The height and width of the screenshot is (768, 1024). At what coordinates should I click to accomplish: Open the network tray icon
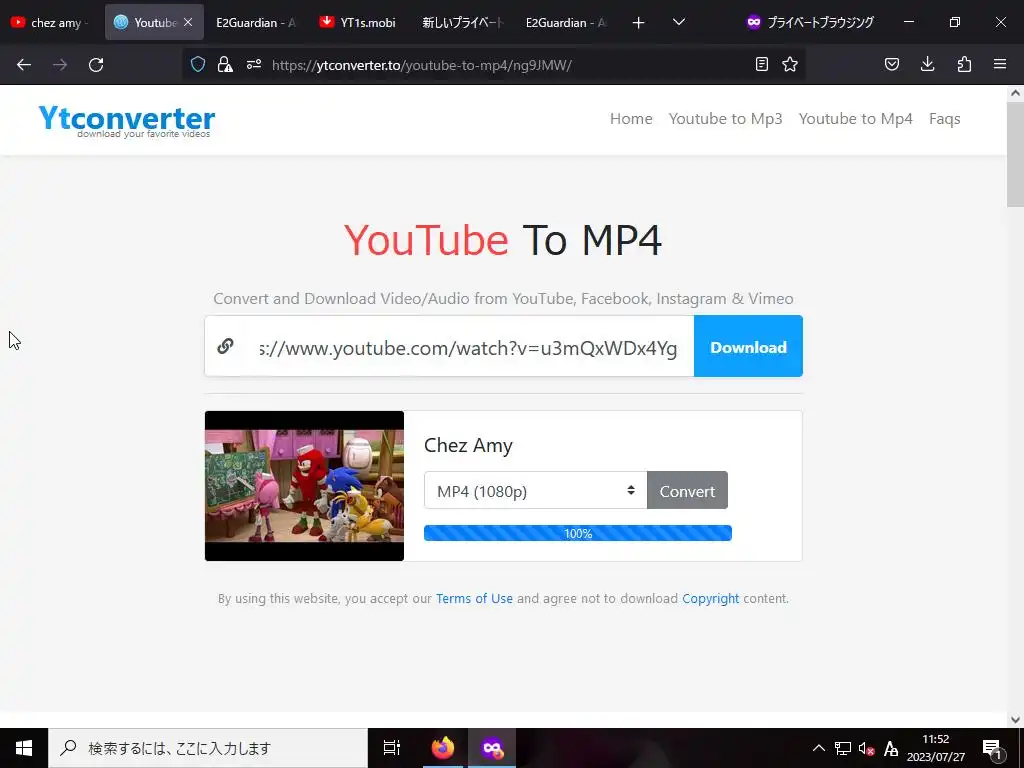pos(842,748)
